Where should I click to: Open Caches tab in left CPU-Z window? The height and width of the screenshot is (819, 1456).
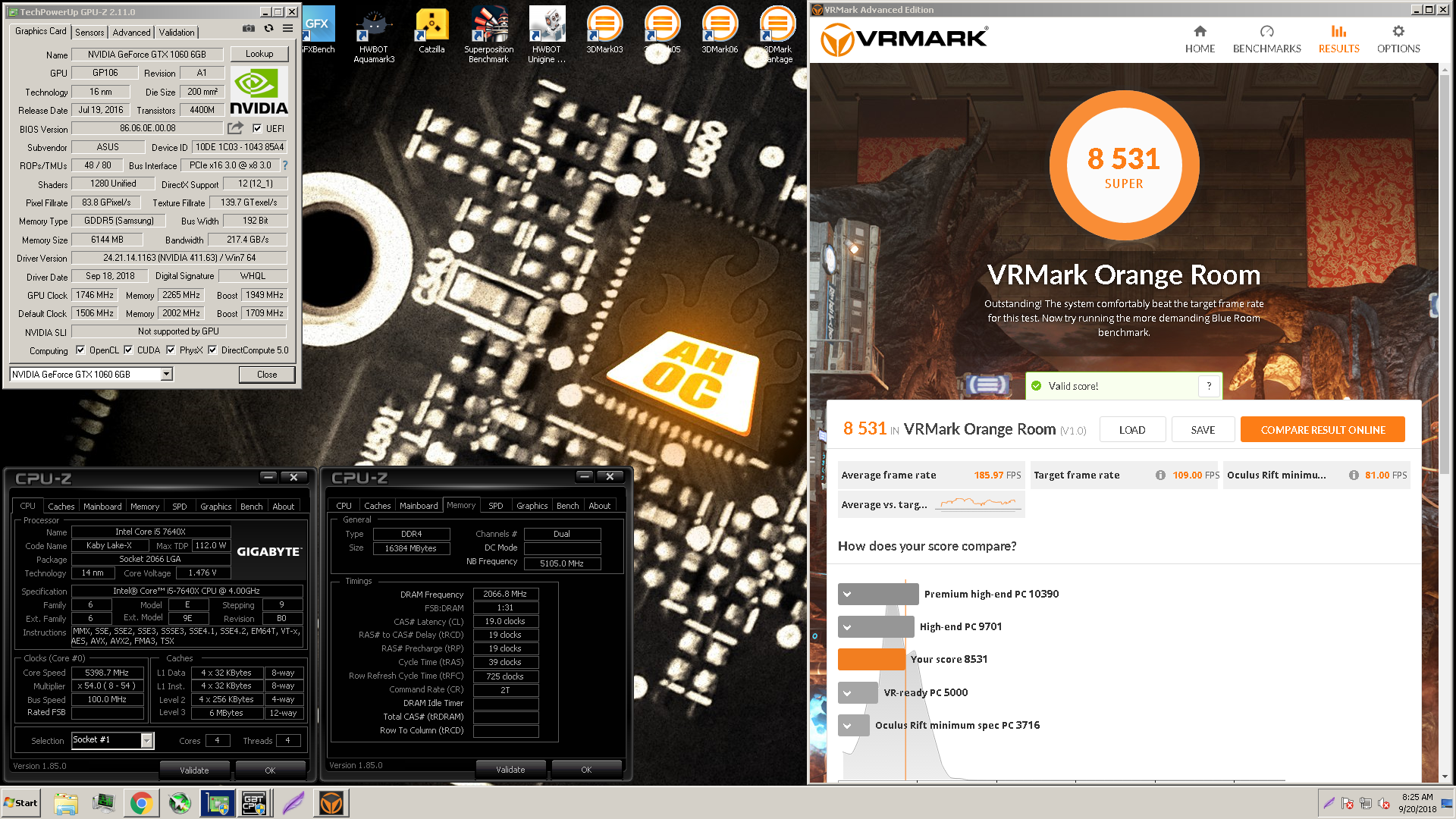(x=61, y=506)
